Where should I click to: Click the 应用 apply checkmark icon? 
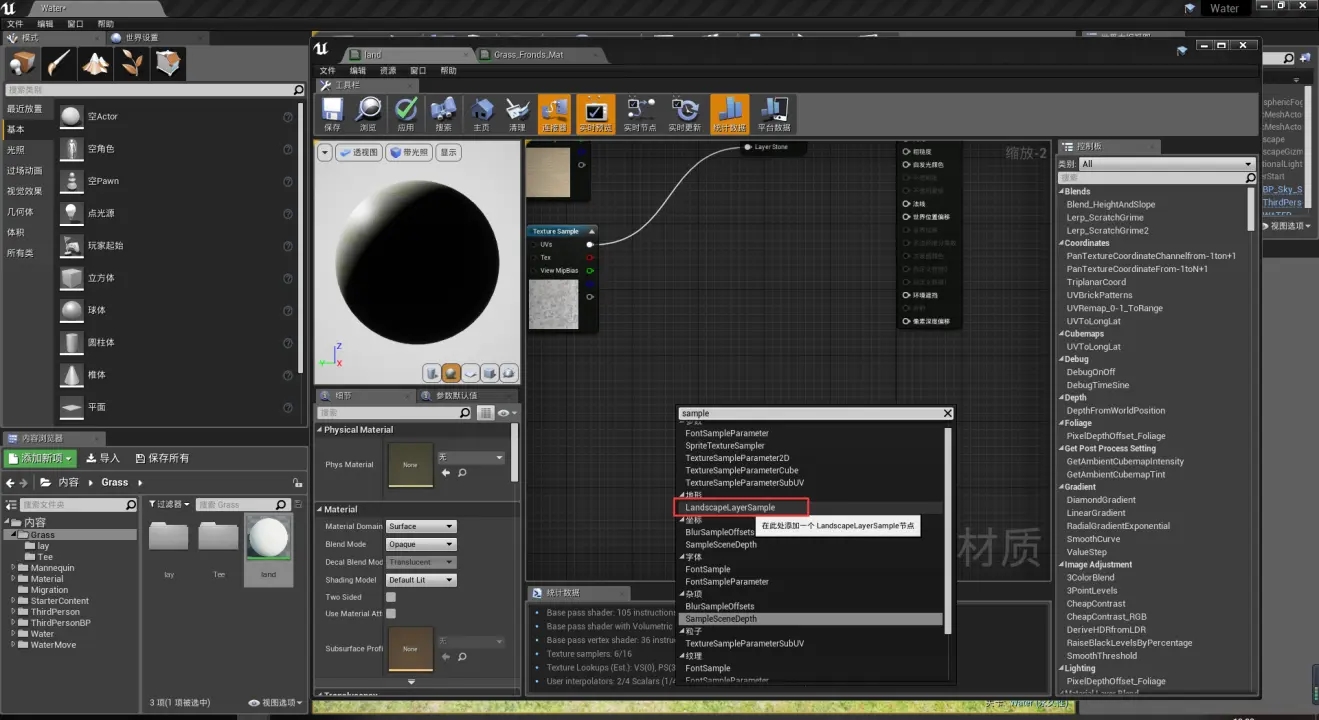406,110
